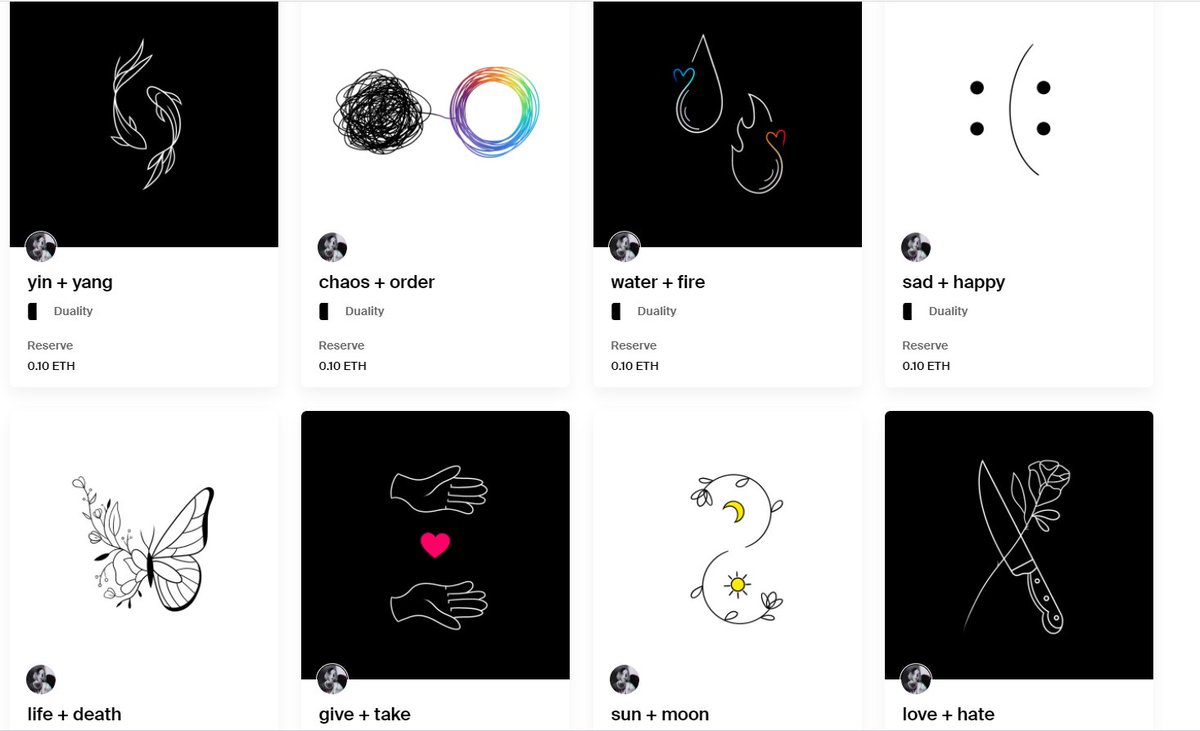The width and height of the screenshot is (1200, 731).
Task: Click creator avatar on chaos + order card
Action: (x=332, y=247)
